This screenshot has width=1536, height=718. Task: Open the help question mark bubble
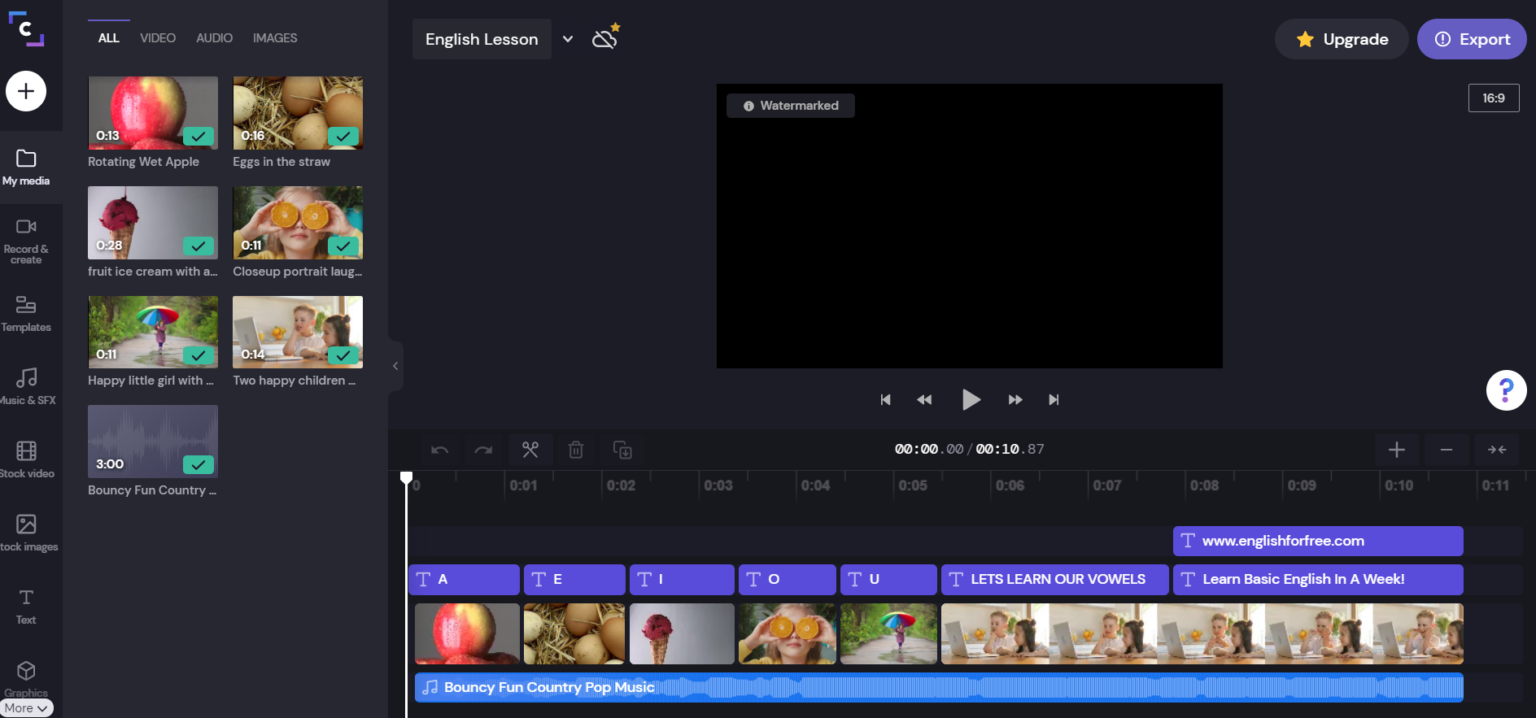pyautogui.click(x=1506, y=390)
